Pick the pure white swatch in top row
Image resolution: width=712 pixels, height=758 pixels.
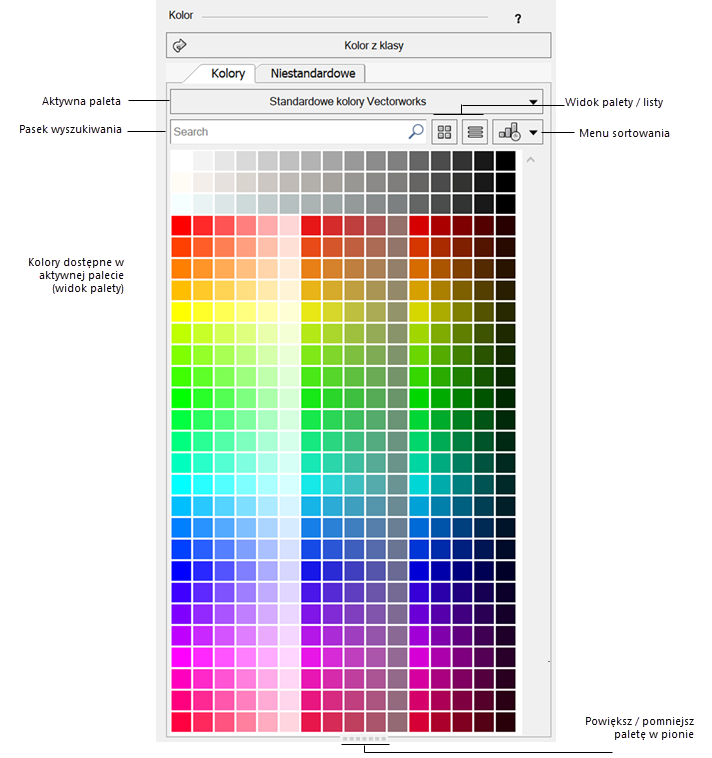click(x=181, y=160)
